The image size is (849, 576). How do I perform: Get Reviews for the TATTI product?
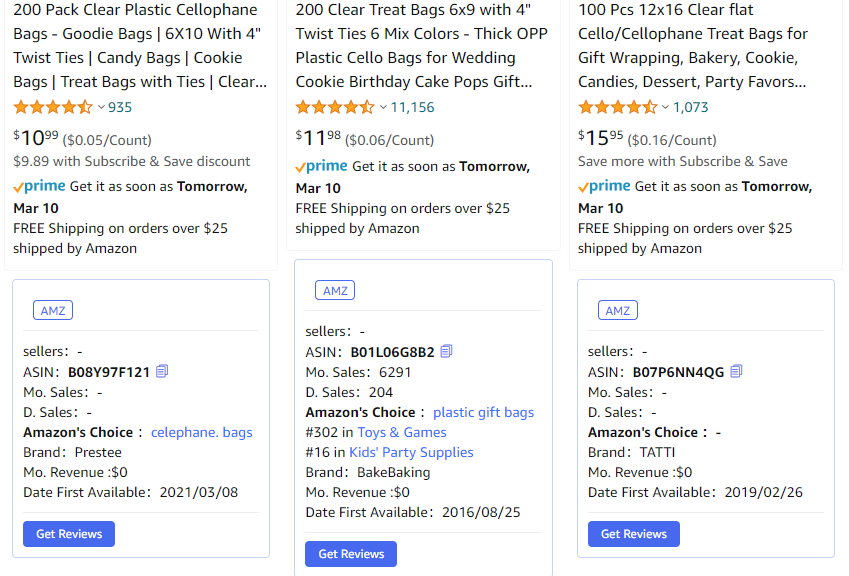point(634,534)
